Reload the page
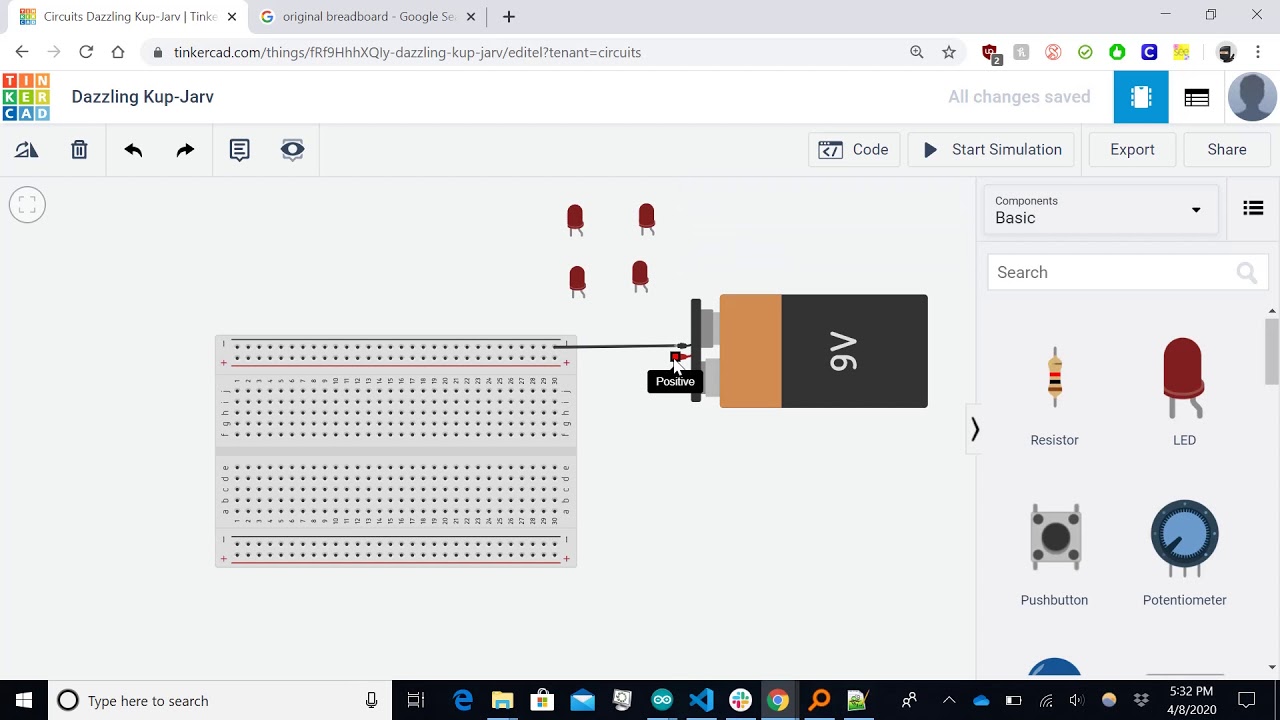This screenshot has width=1280, height=720. [86, 52]
